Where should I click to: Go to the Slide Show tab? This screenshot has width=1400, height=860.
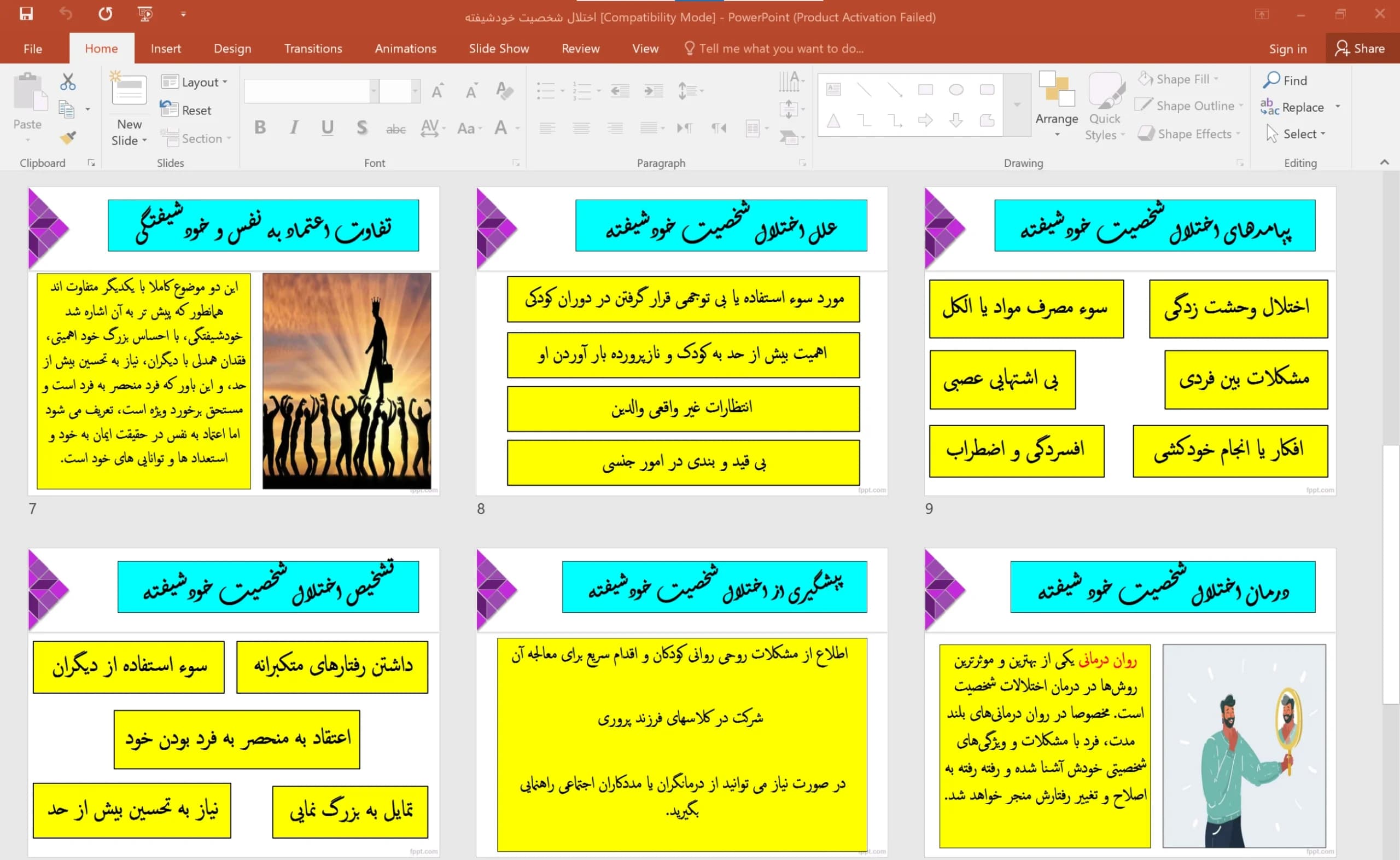499,48
